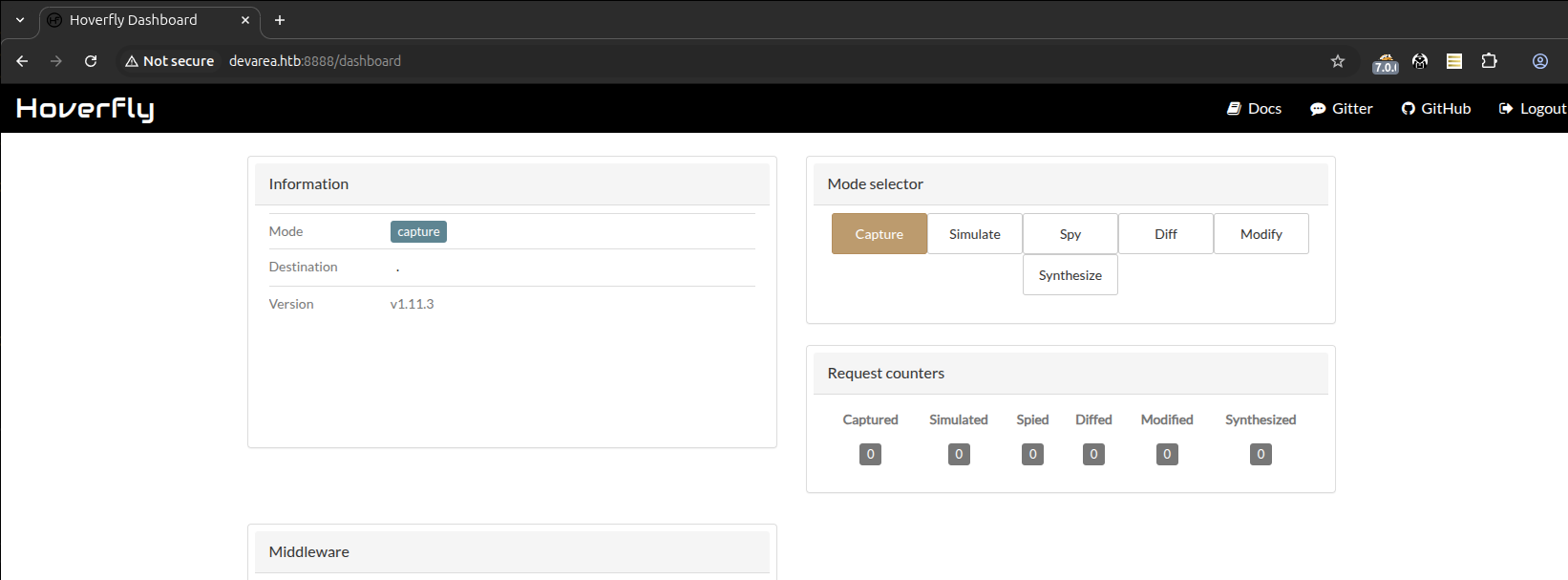Click the Diffed counter badge

pyautogui.click(x=1094, y=455)
